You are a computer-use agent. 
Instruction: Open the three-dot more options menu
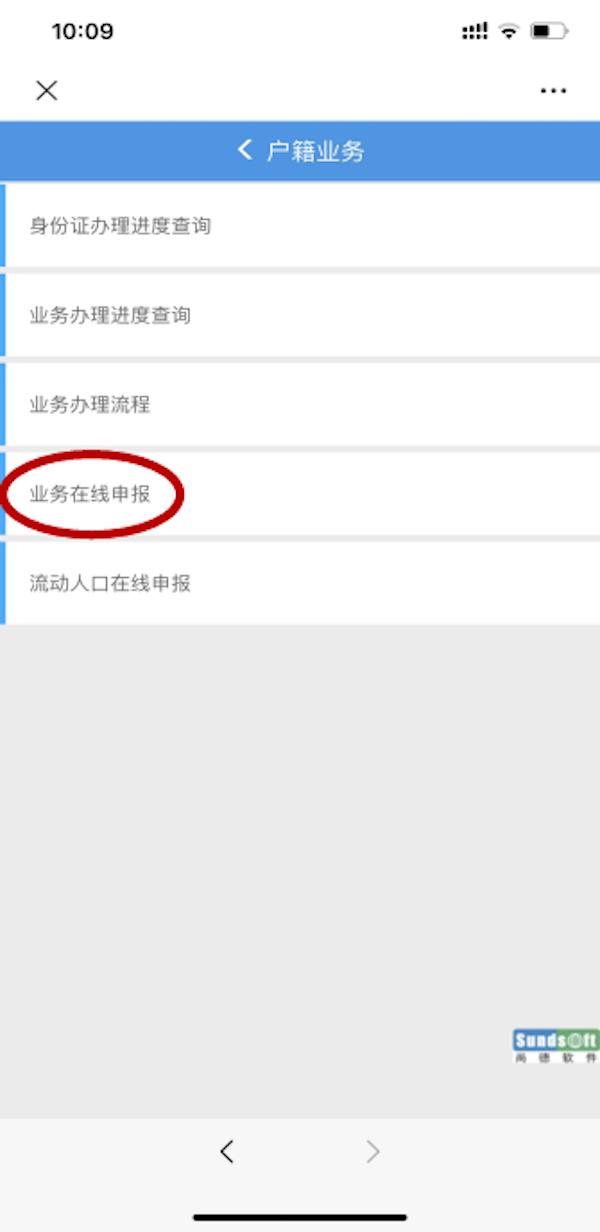point(553,91)
